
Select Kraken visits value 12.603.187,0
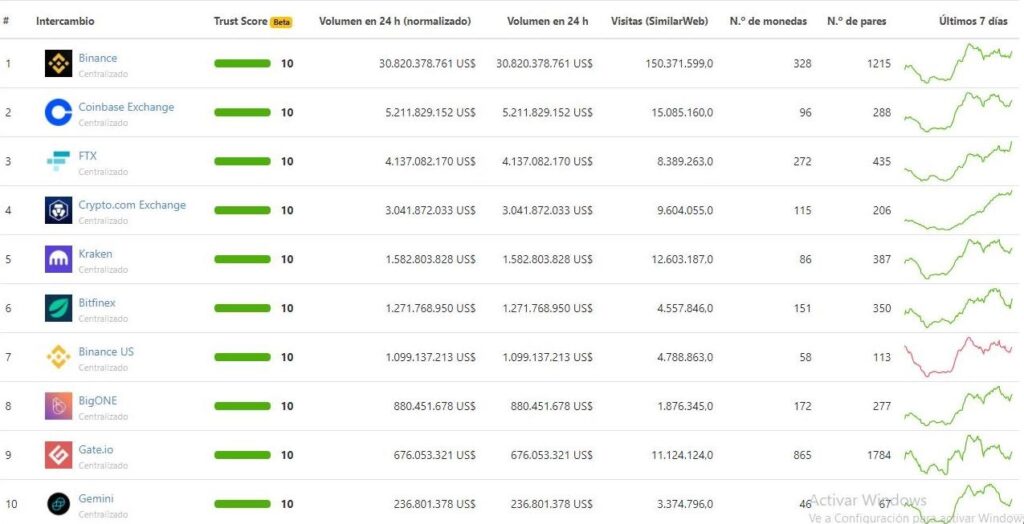682,259
